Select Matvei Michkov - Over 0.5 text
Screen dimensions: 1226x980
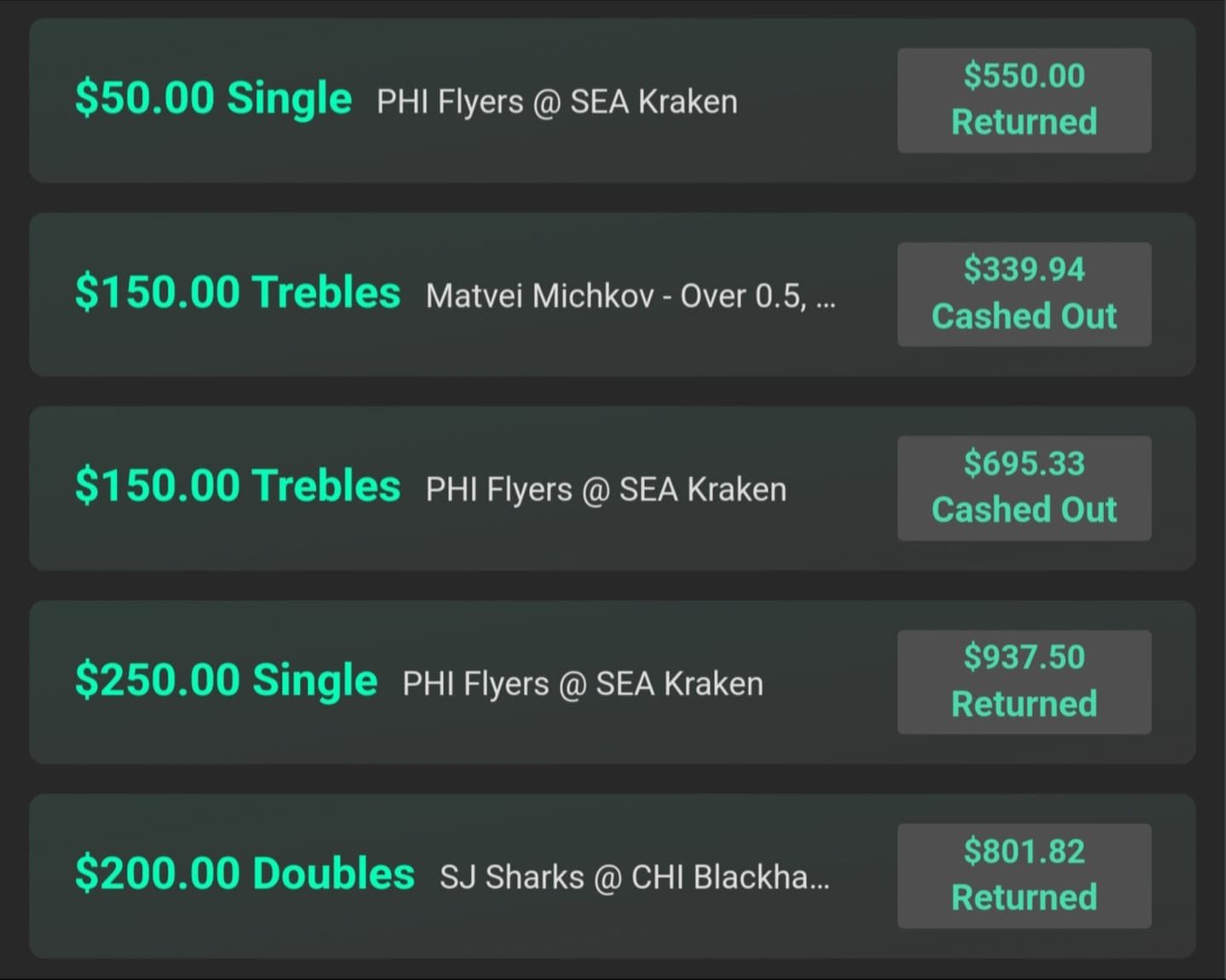click(x=630, y=296)
